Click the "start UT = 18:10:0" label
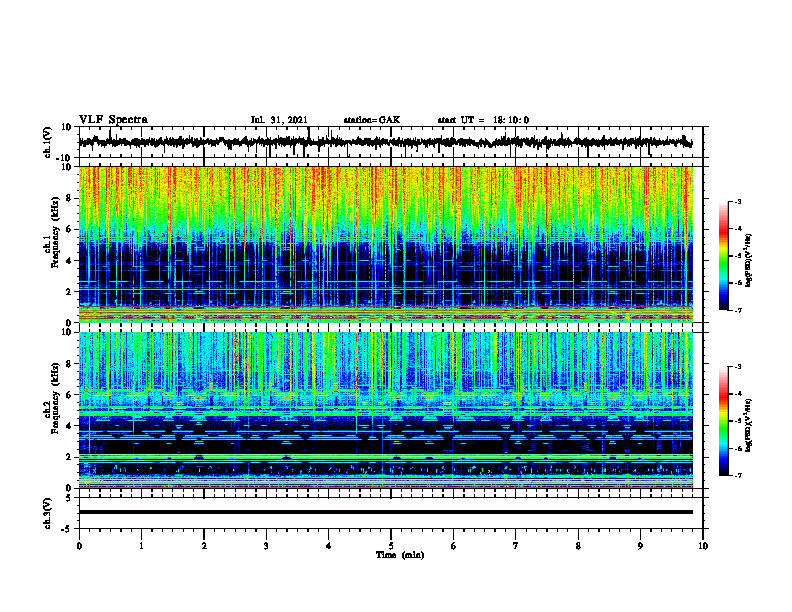Image resolution: width=792 pixels, height=612 pixels. pyautogui.click(x=483, y=120)
